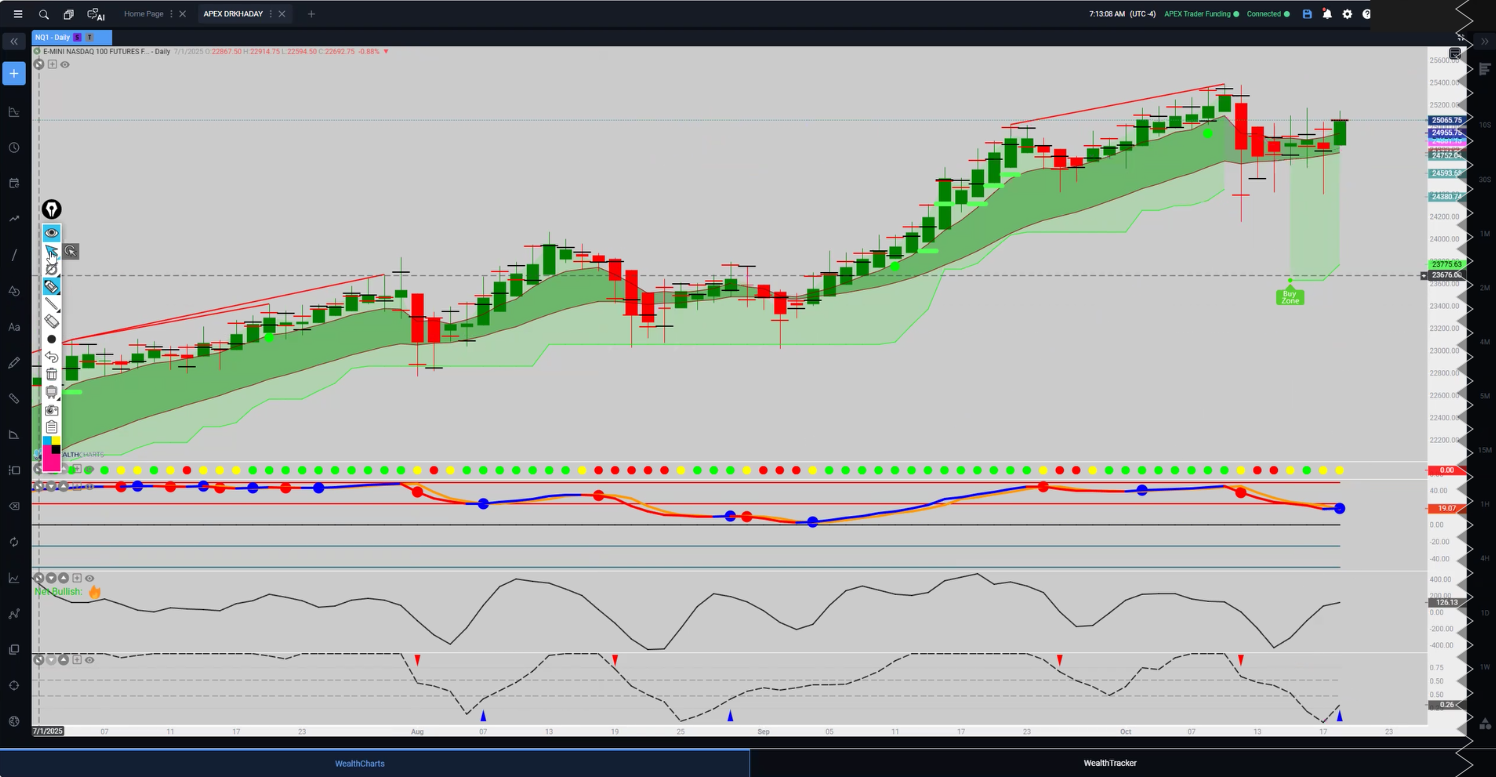Save the workspace with the blue disk icon

pyautogui.click(x=1307, y=14)
